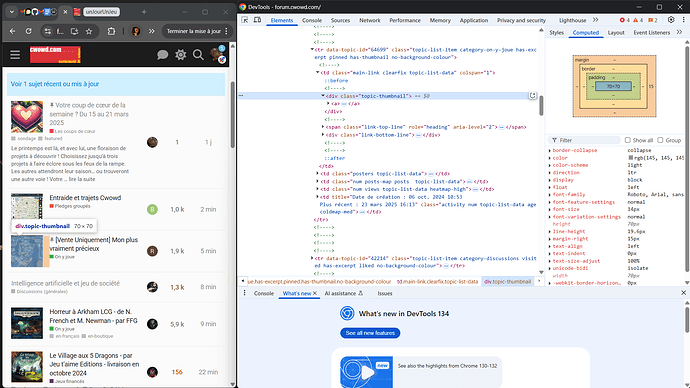Screen dimensions: 690x388
Task: Open DevTools settings gear
Action: click(x=671, y=20)
